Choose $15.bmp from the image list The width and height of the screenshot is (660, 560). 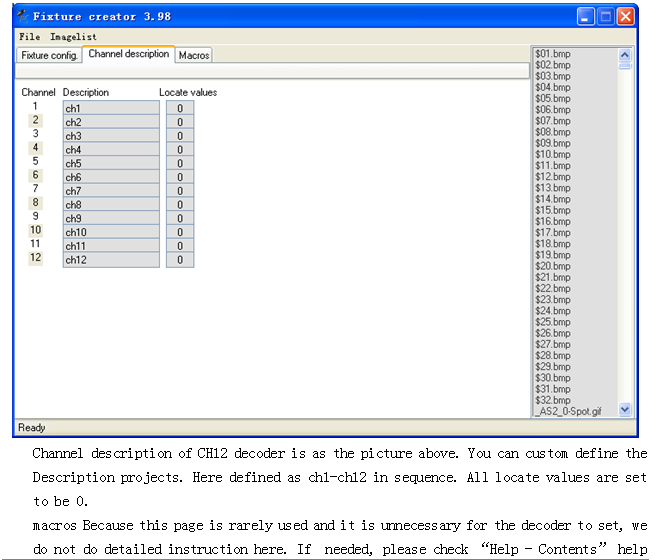552,210
